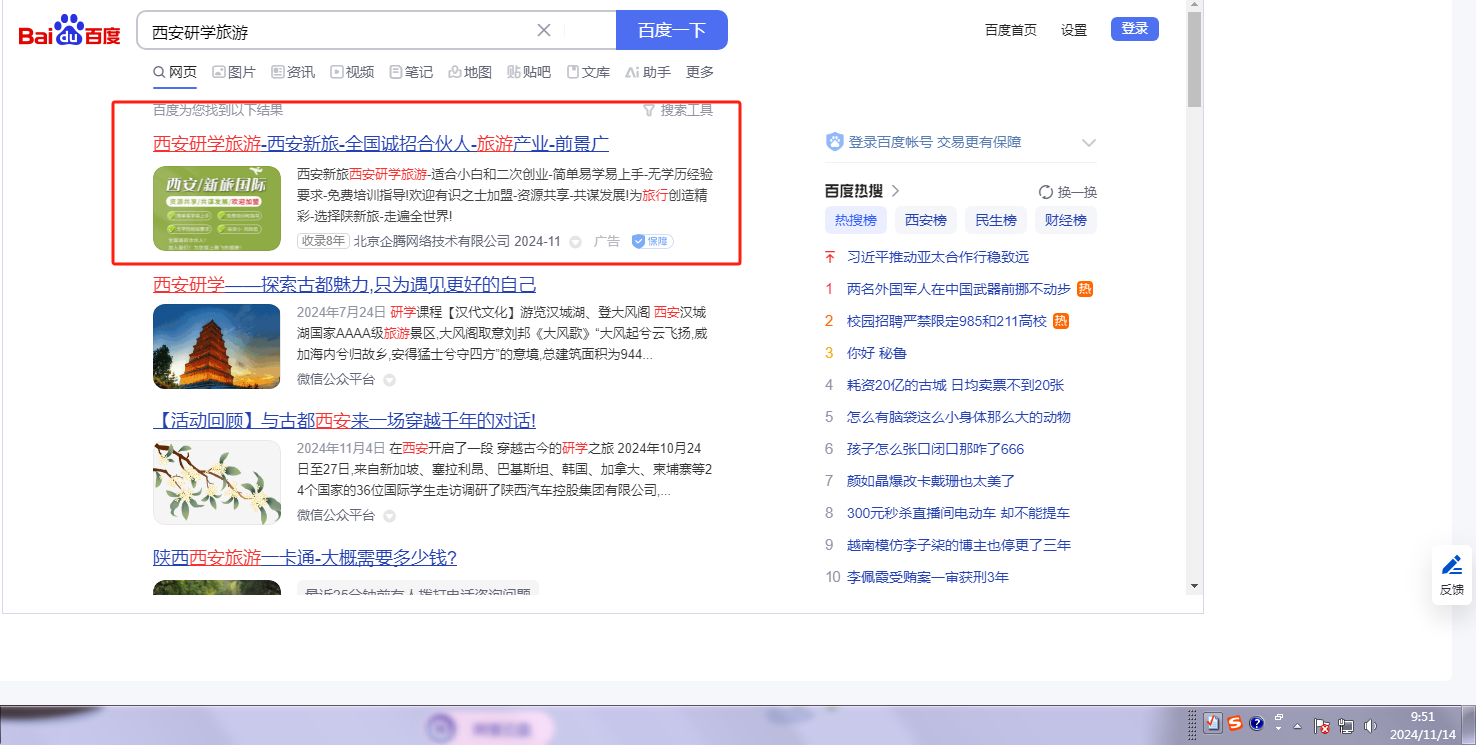Expand the 百度热搜 arrow chevron
This screenshot has height=745, width=1476.
[896, 191]
